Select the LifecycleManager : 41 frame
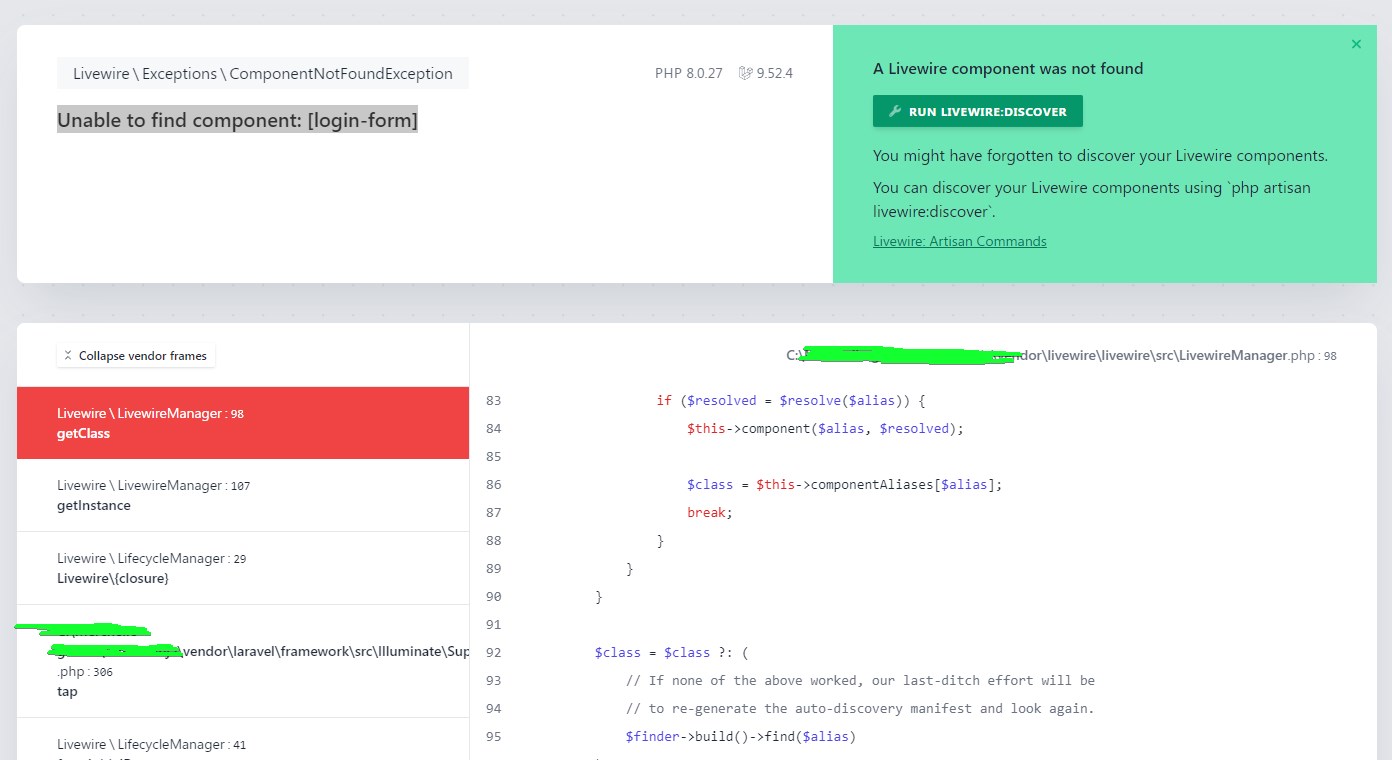The image size is (1392, 760). point(243,739)
